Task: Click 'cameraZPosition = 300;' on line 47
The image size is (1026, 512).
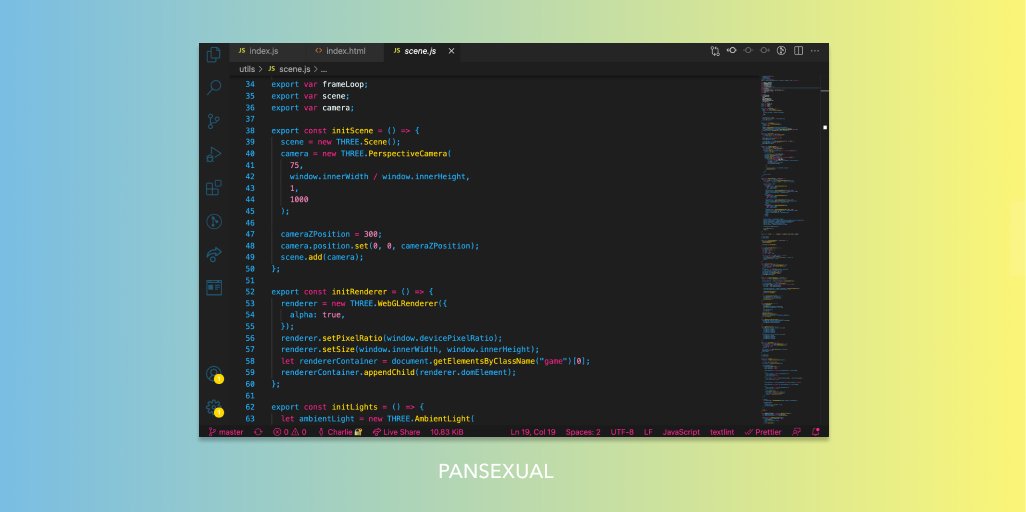Action: (x=331, y=234)
